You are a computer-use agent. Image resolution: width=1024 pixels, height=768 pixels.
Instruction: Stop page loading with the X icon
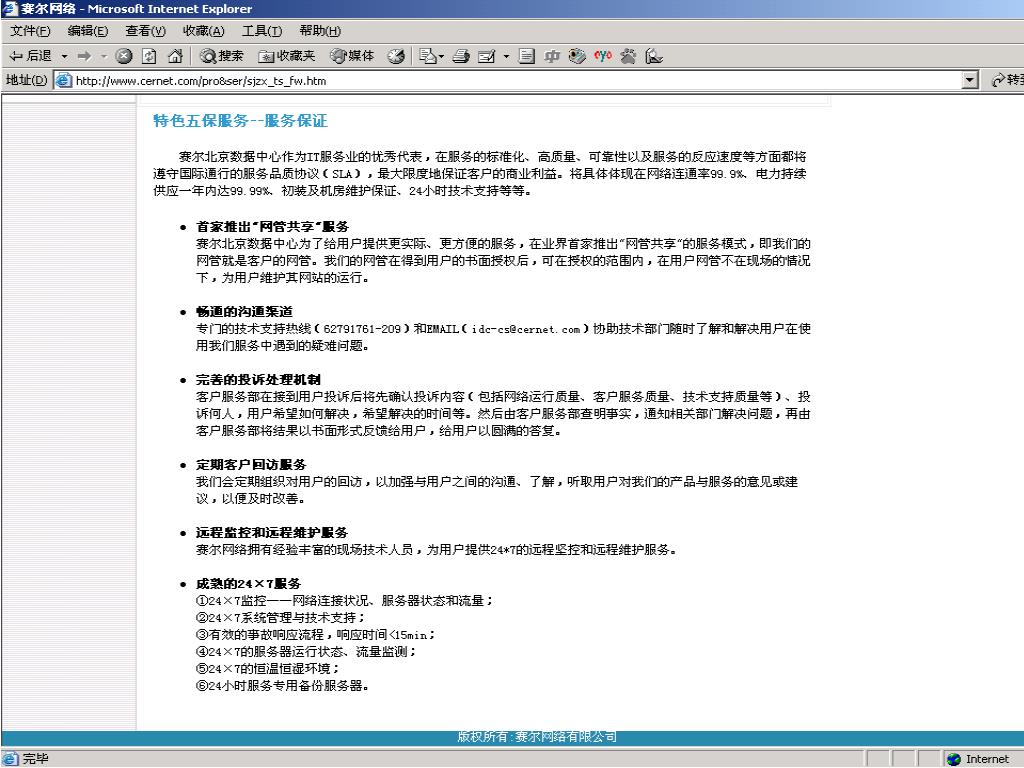pos(123,56)
